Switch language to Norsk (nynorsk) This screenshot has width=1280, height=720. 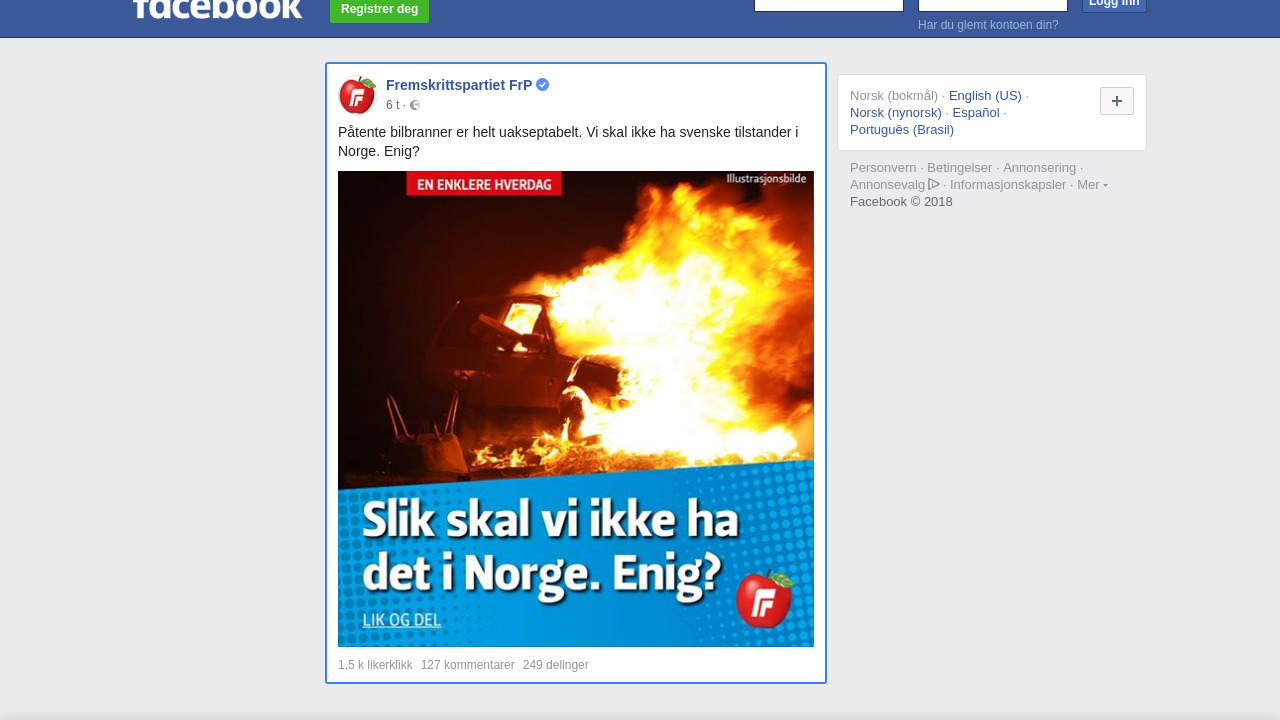(x=896, y=113)
